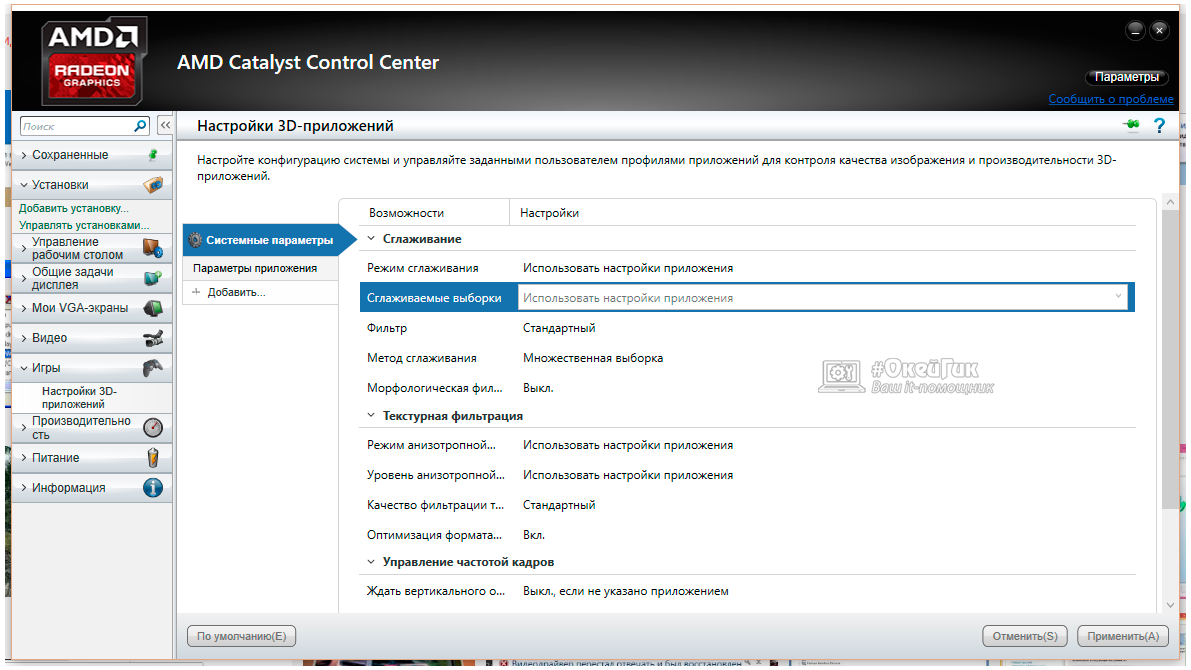Open help with the question mark icon
The height and width of the screenshot is (670, 1191).
[x=1159, y=125]
